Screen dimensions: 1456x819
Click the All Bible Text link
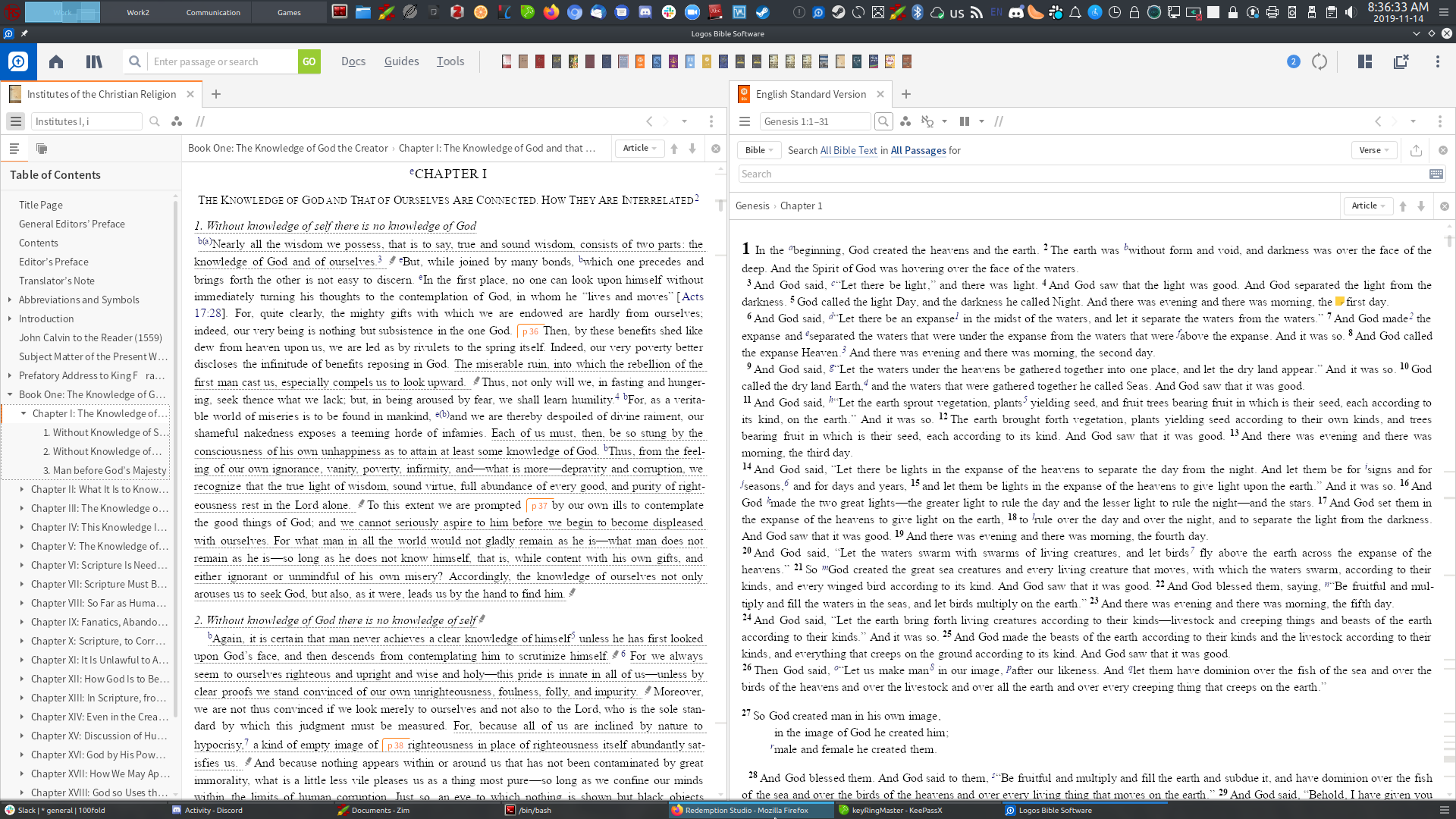(849, 150)
